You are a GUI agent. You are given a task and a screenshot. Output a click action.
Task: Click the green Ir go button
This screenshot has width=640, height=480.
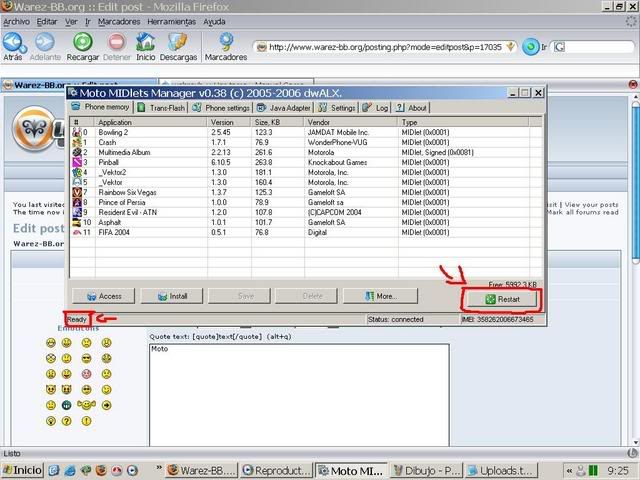click(x=531, y=47)
